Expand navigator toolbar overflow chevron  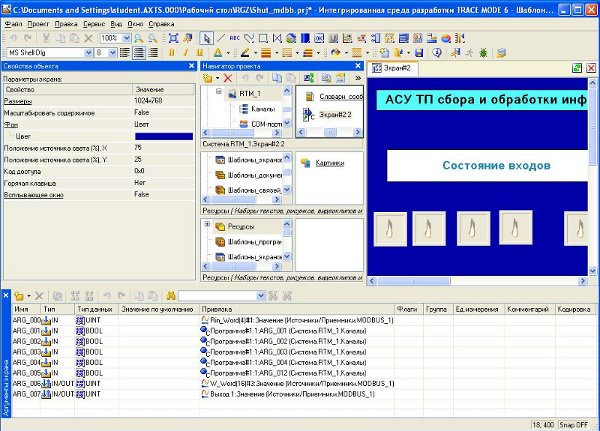pos(358,78)
